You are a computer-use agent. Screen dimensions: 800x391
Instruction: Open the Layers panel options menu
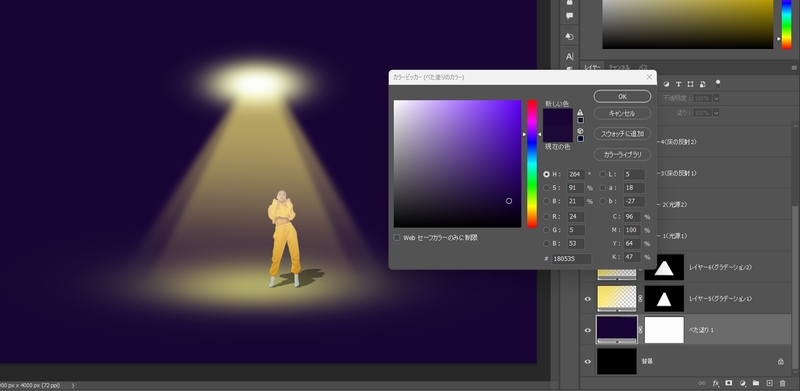[x=794, y=67]
